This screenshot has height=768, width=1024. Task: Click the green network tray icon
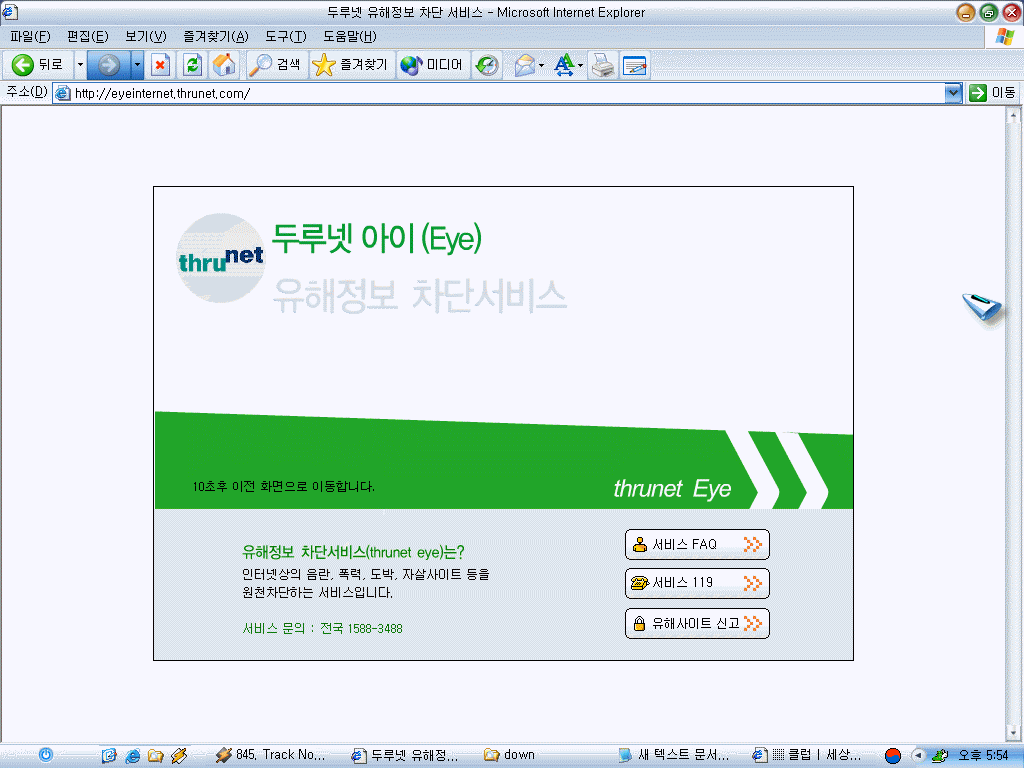(940, 756)
